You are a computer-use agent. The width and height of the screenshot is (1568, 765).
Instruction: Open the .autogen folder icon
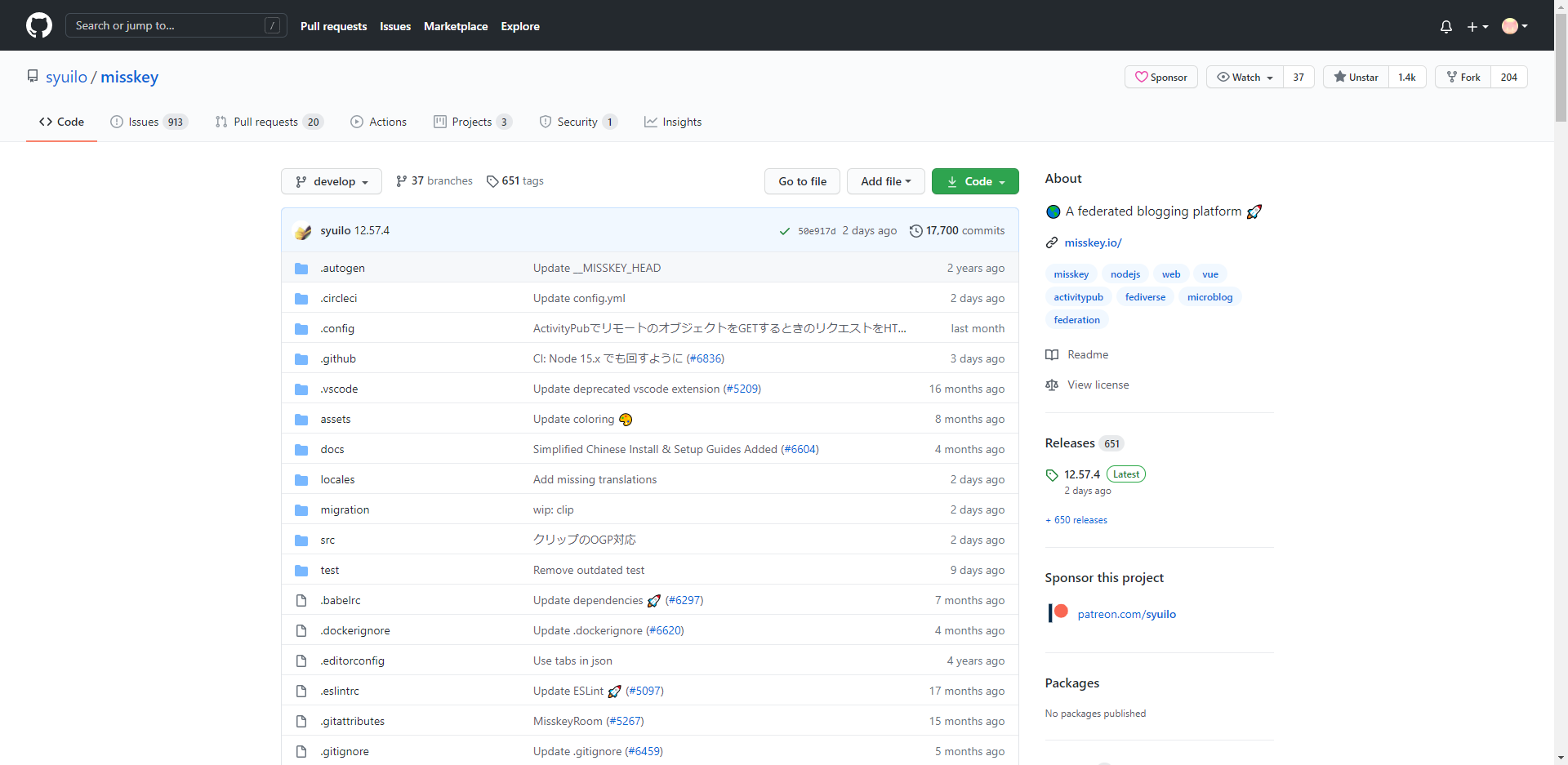click(x=301, y=268)
